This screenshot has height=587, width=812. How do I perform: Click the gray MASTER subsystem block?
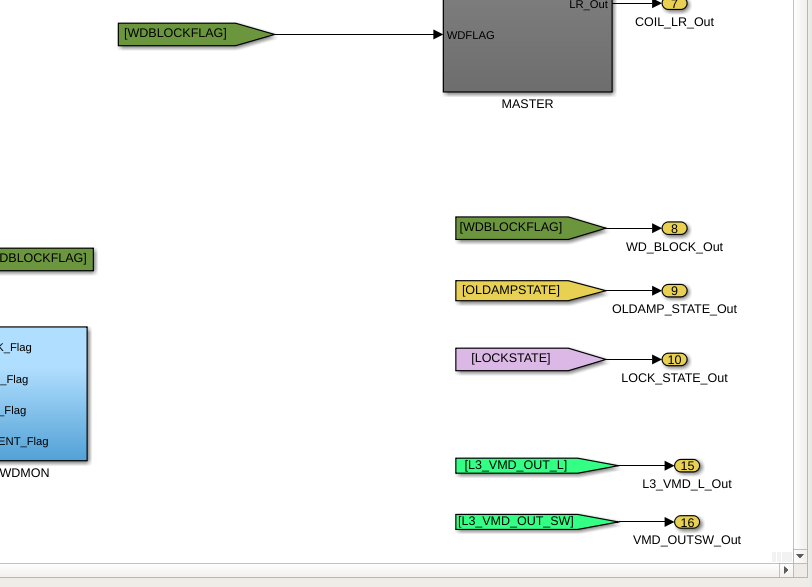528,46
